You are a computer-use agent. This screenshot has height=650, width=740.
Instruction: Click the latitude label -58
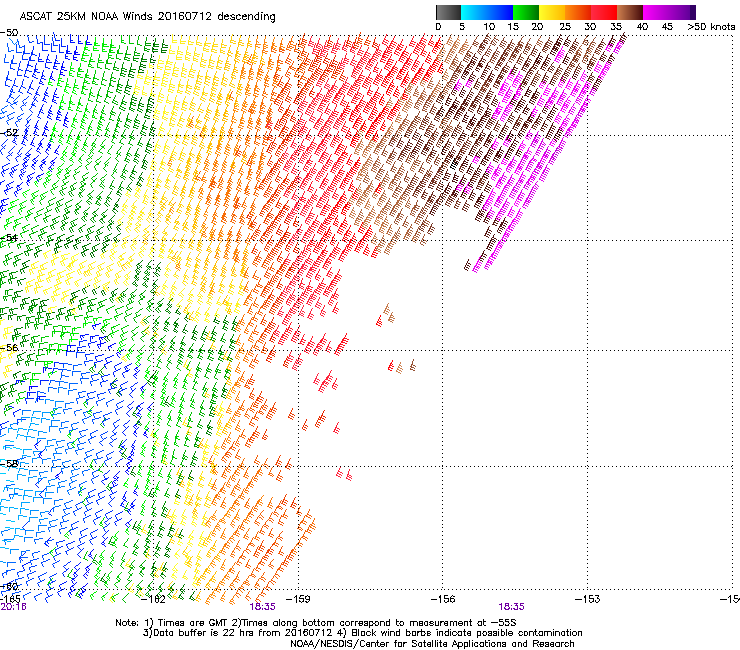pyautogui.click(x=9, y=464)
